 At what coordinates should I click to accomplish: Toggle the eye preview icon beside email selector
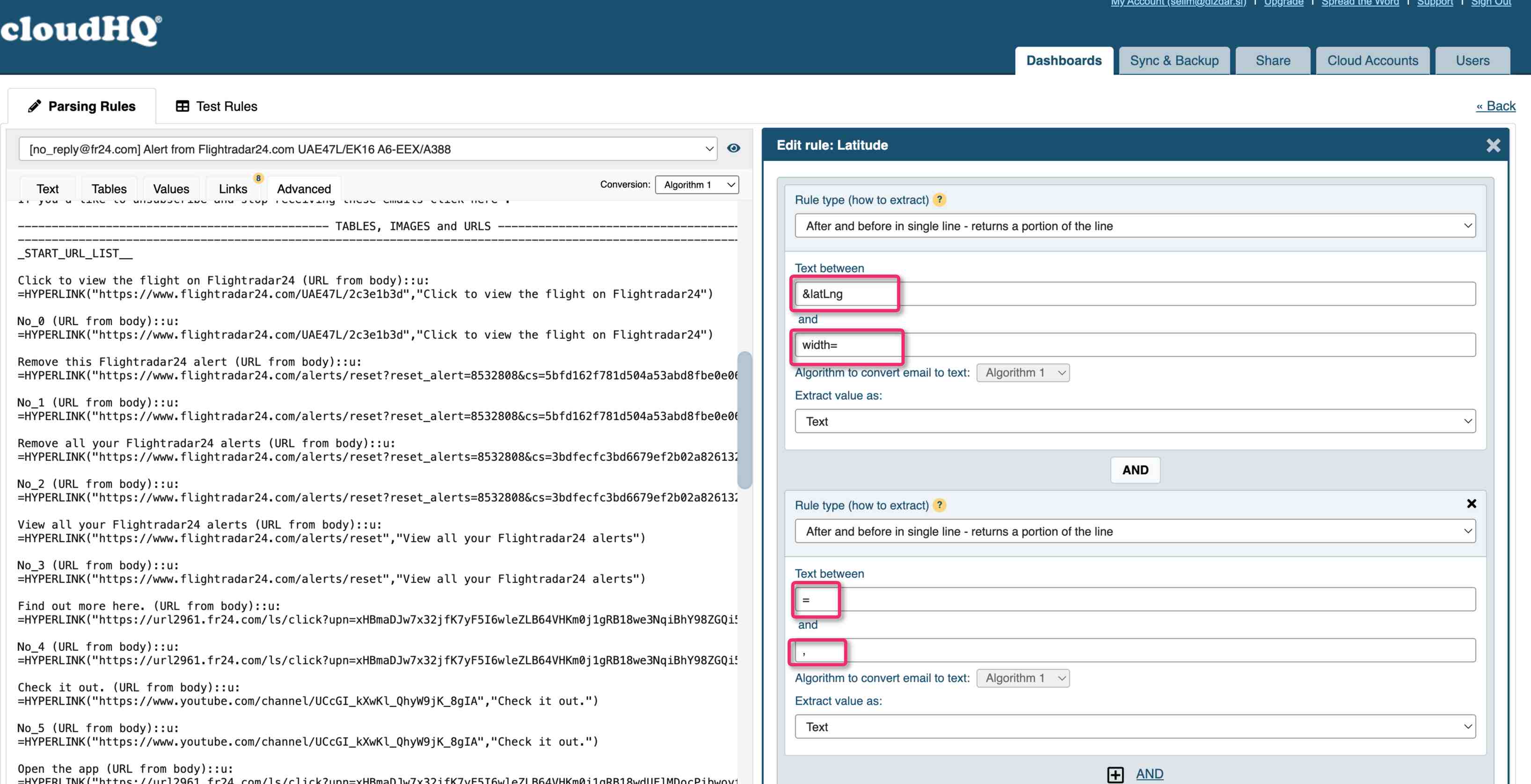tap(733, 148)
